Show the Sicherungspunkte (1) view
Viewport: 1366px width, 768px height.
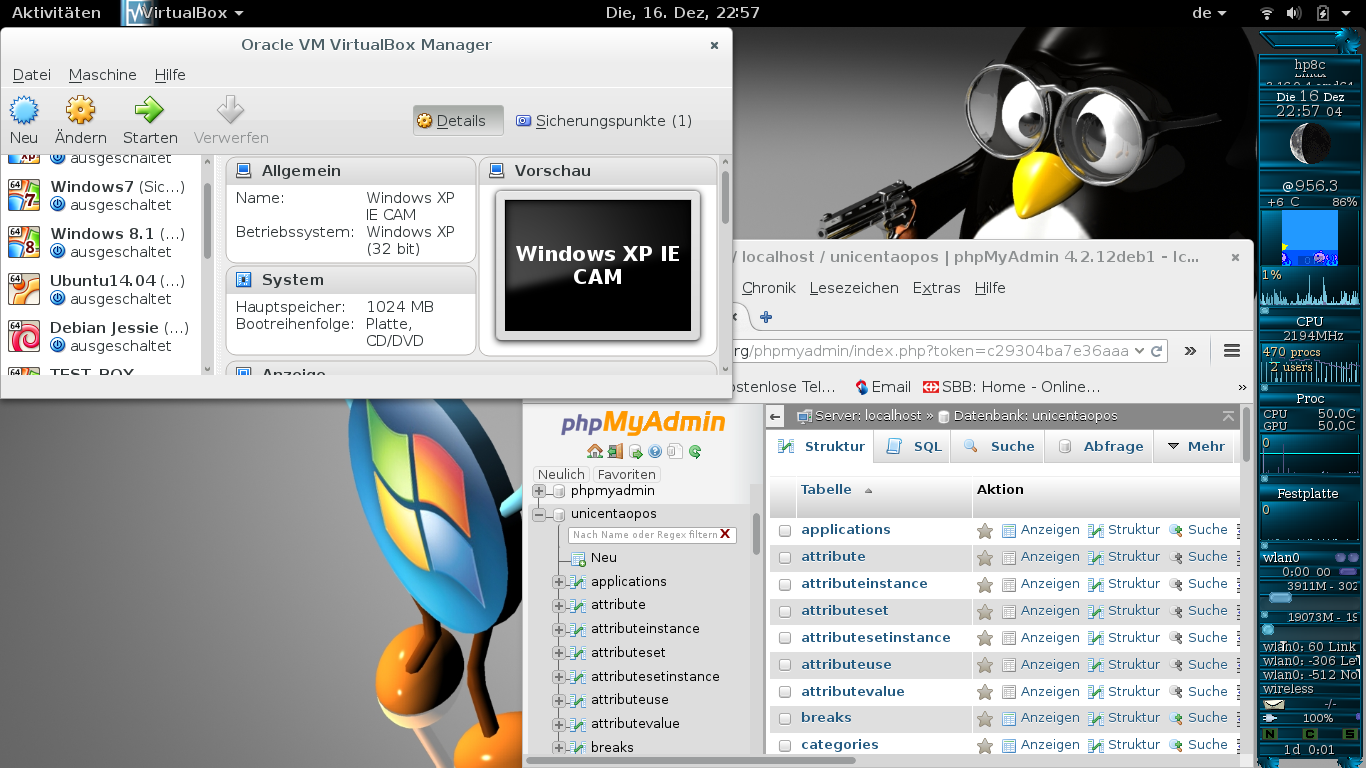(604, 121)
